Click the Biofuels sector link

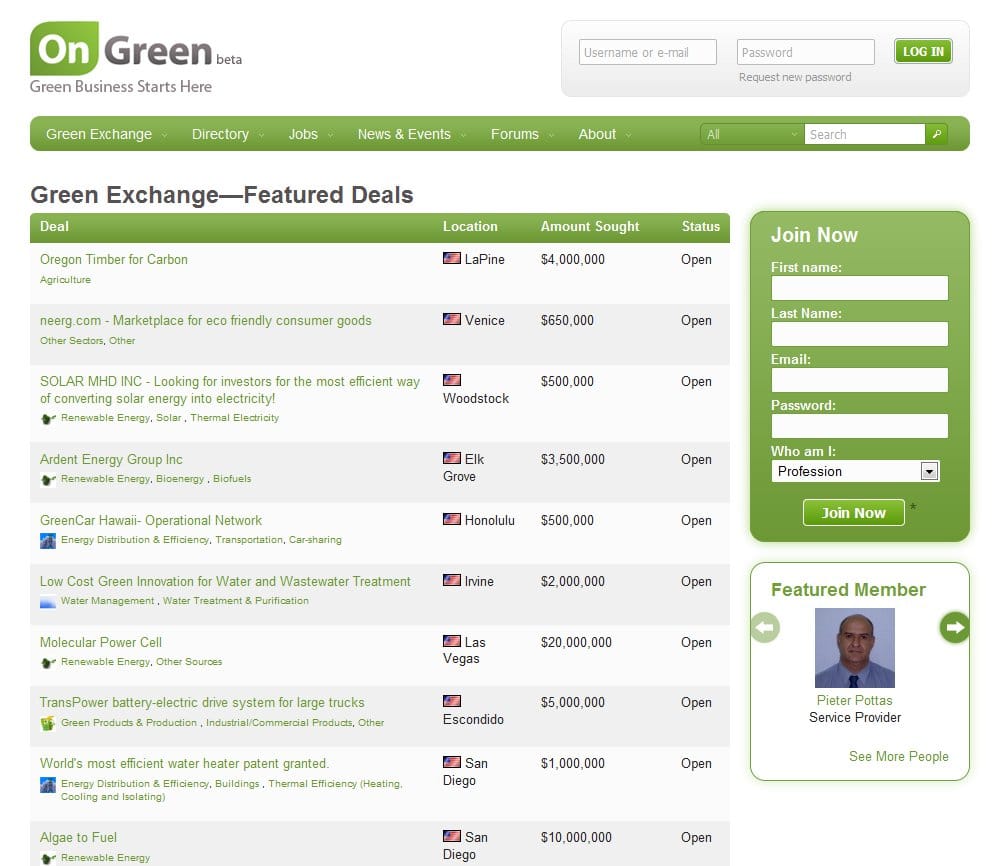point(232,479)
